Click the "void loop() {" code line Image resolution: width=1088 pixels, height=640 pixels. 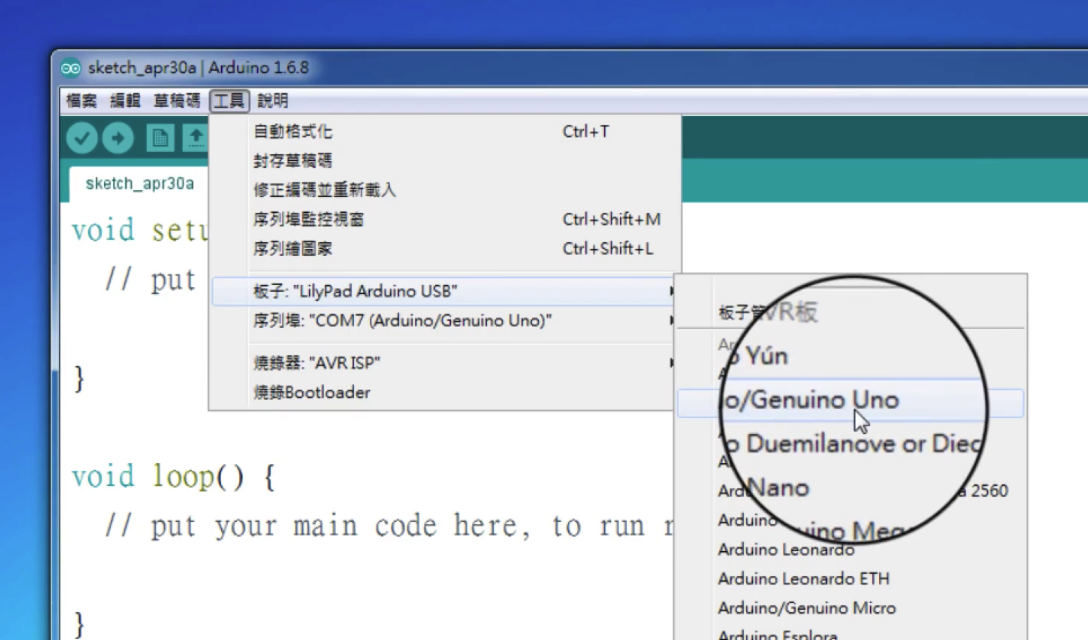pyautogui.click(x=173, y=476)
